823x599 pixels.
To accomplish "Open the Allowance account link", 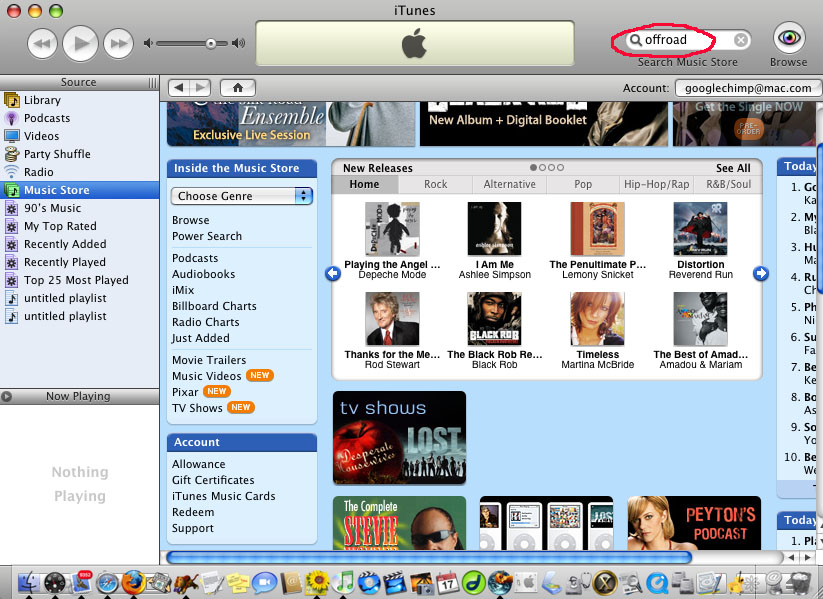I will coord(198,464).
